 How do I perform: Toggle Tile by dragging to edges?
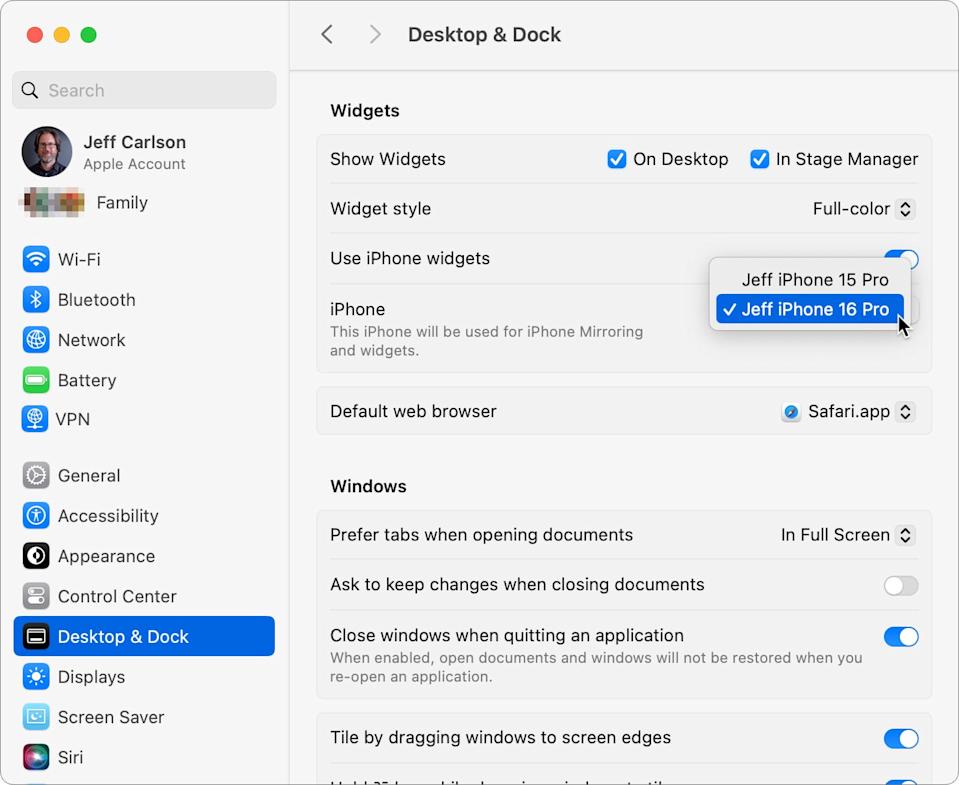[901, 739]
